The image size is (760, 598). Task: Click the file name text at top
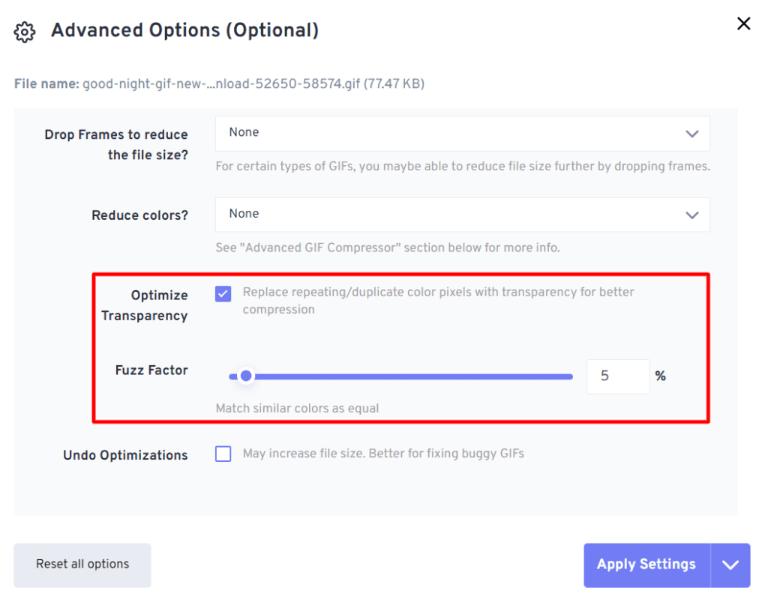pyautogui.click(x=219, y=84)
